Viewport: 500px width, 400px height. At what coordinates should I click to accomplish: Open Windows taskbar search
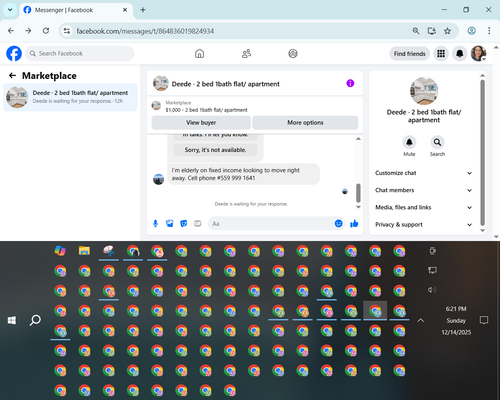pyautogui.click(x=35, y=321)
